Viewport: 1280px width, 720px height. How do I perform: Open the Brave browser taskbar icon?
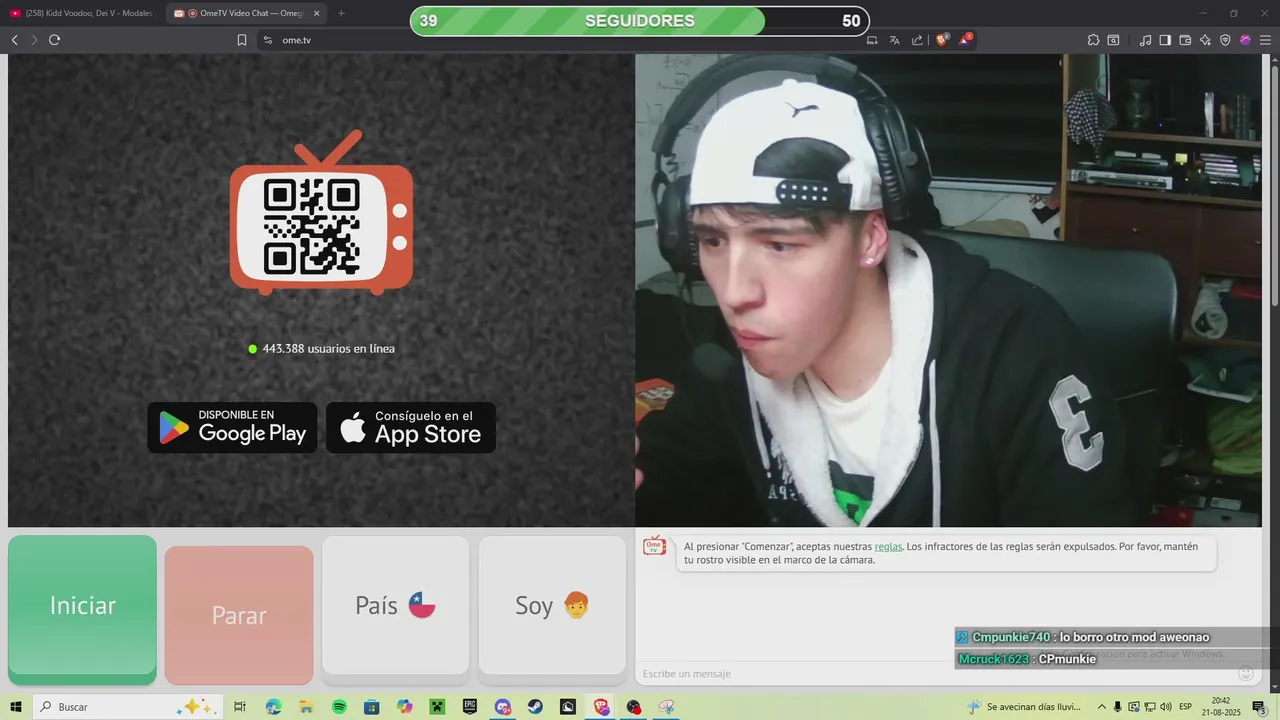point(601,707)
